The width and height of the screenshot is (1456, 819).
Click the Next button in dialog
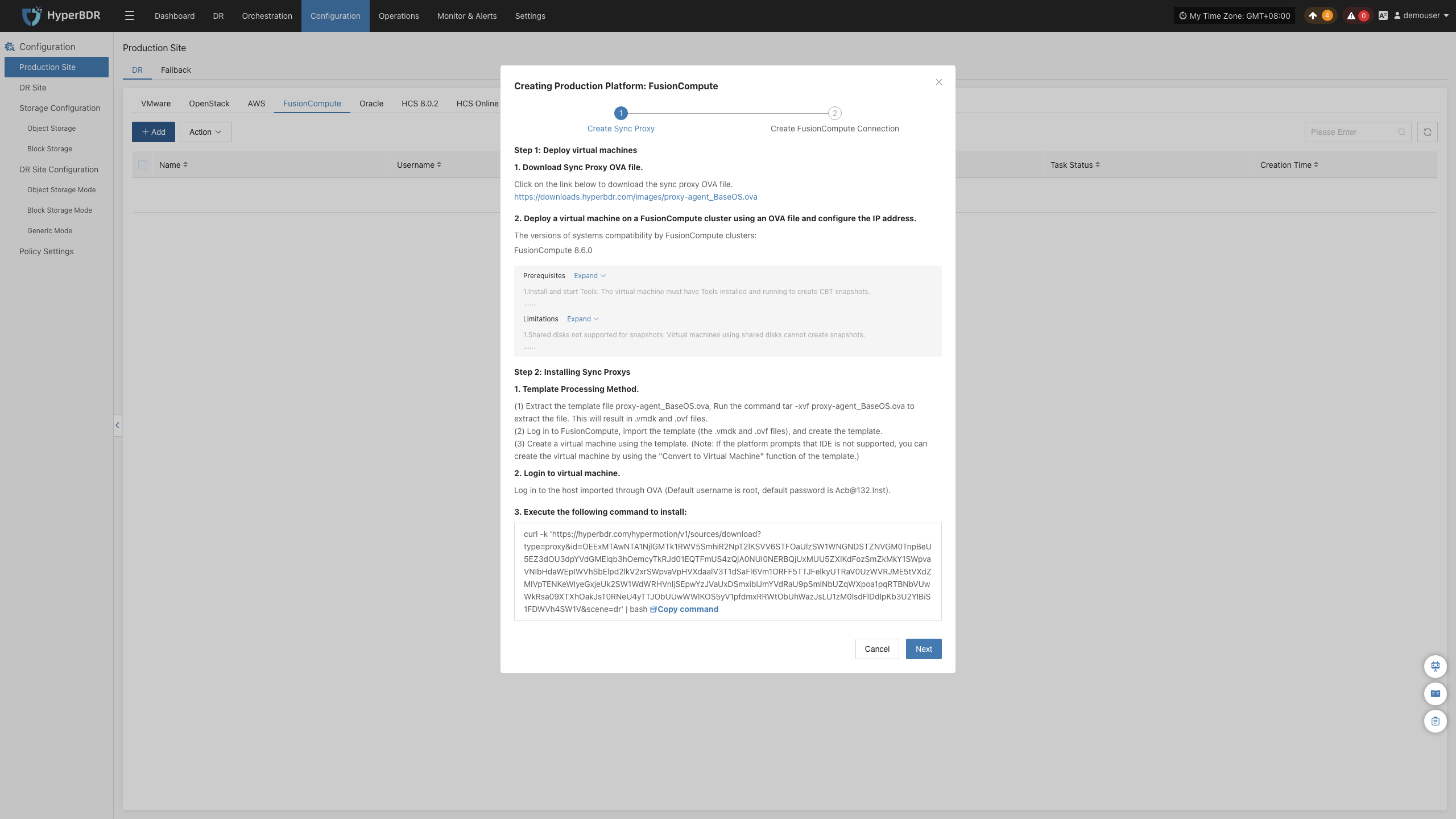point(924,649)
